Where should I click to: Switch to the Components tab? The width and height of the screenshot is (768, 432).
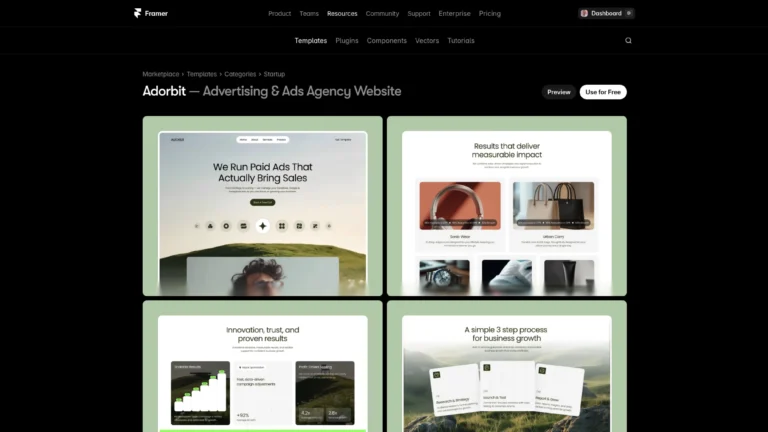click(x=387, y=41)
